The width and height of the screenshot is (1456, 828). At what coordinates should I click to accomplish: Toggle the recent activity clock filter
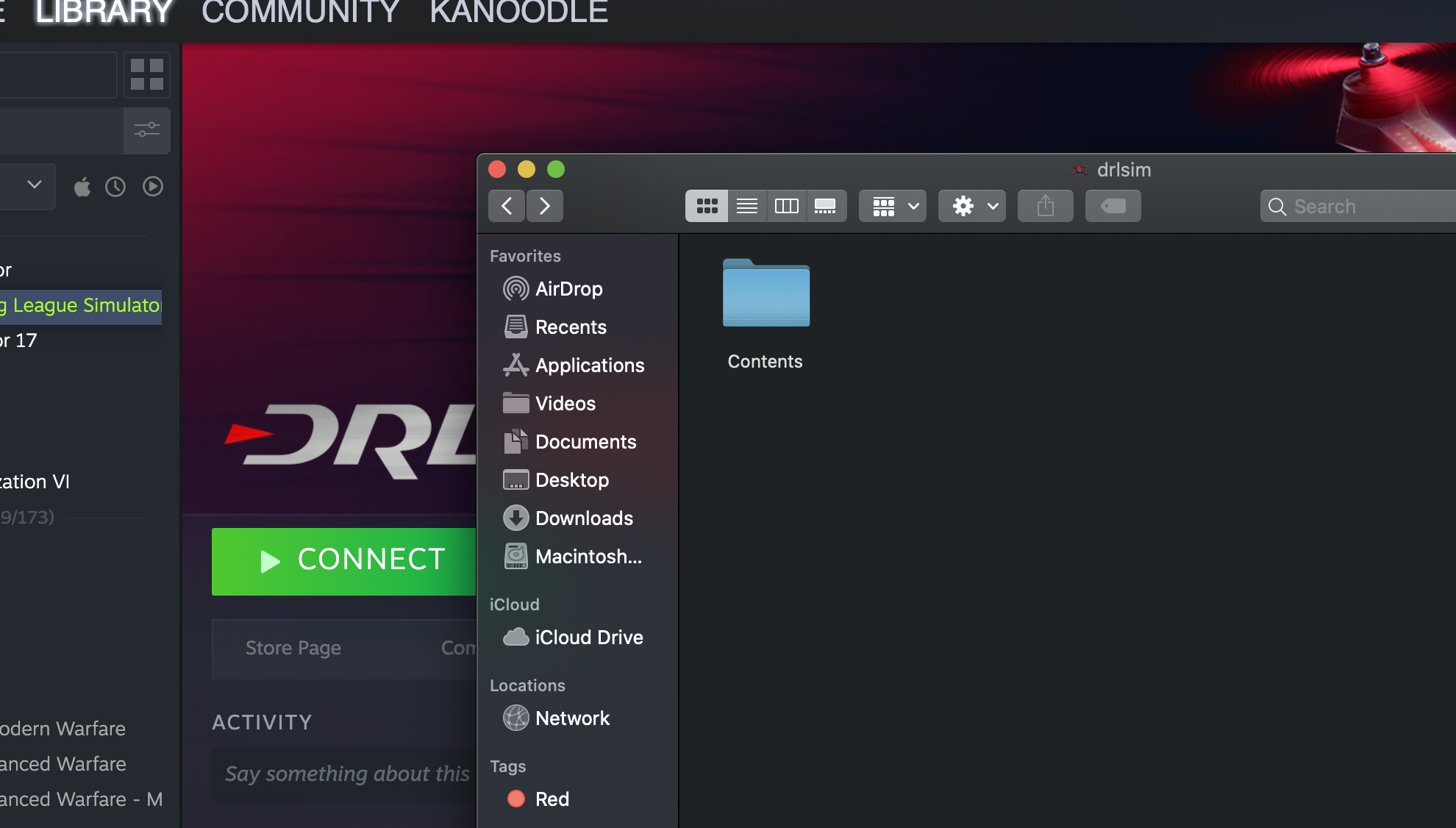point(115,187)
